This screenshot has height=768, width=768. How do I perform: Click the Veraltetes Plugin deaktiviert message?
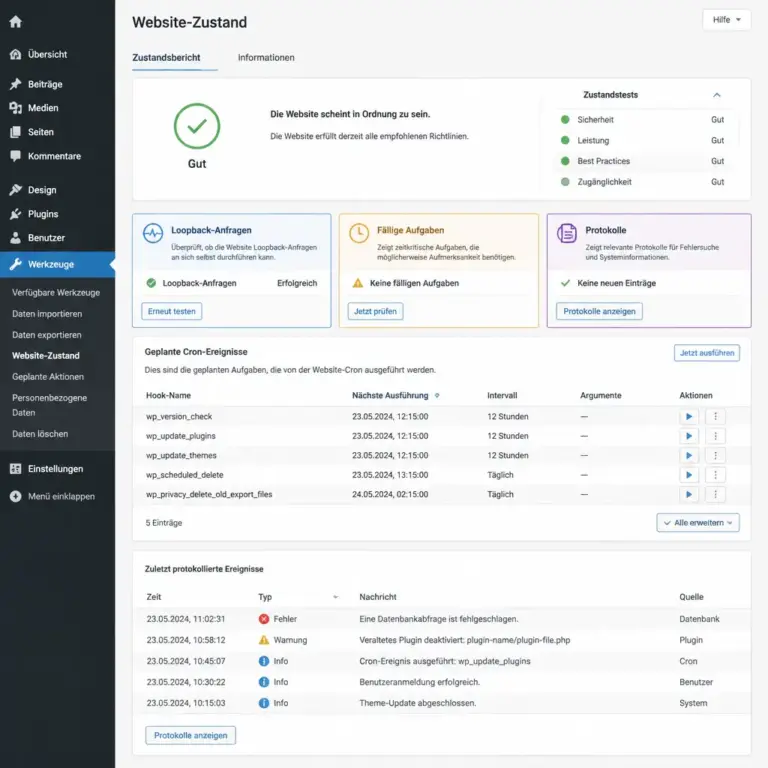pos(464,640)
